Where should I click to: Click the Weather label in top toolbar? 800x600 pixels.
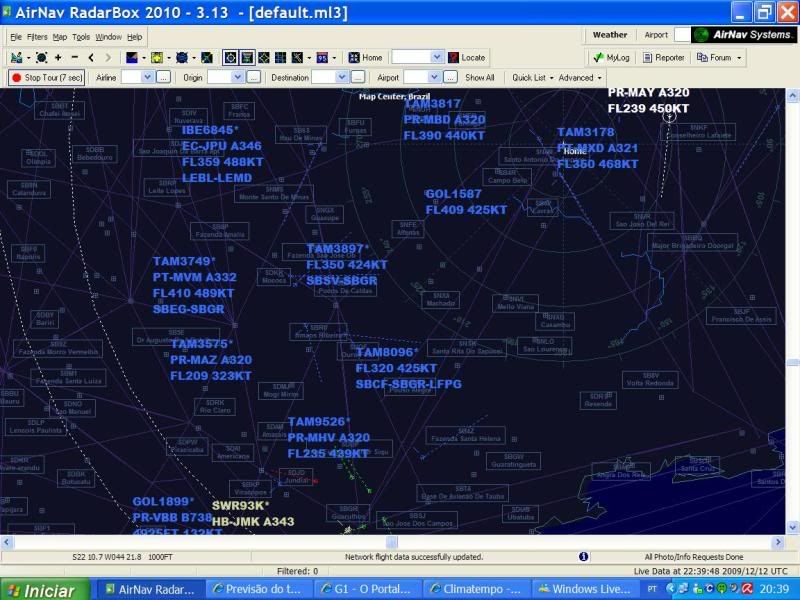pyautogui.click(x=610, y=35)
